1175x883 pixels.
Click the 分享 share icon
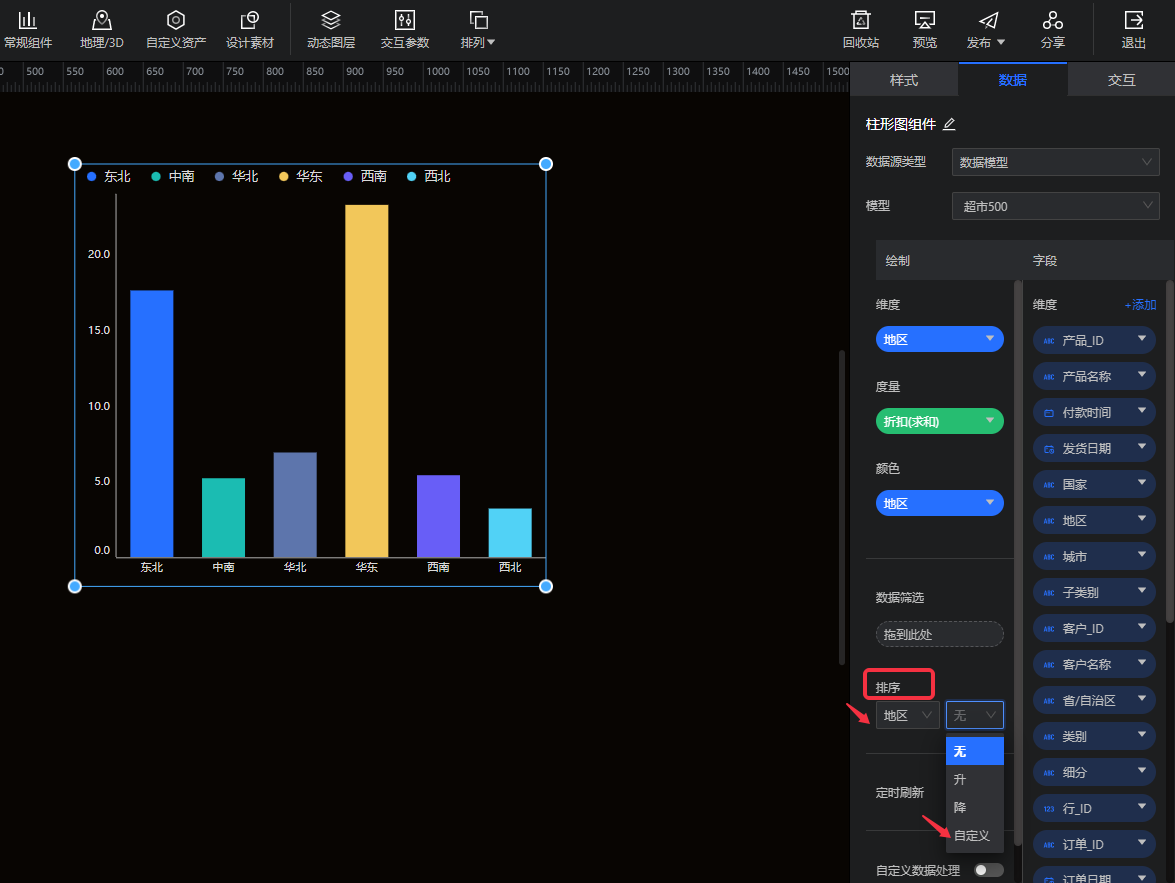(x=1052, y=21)
